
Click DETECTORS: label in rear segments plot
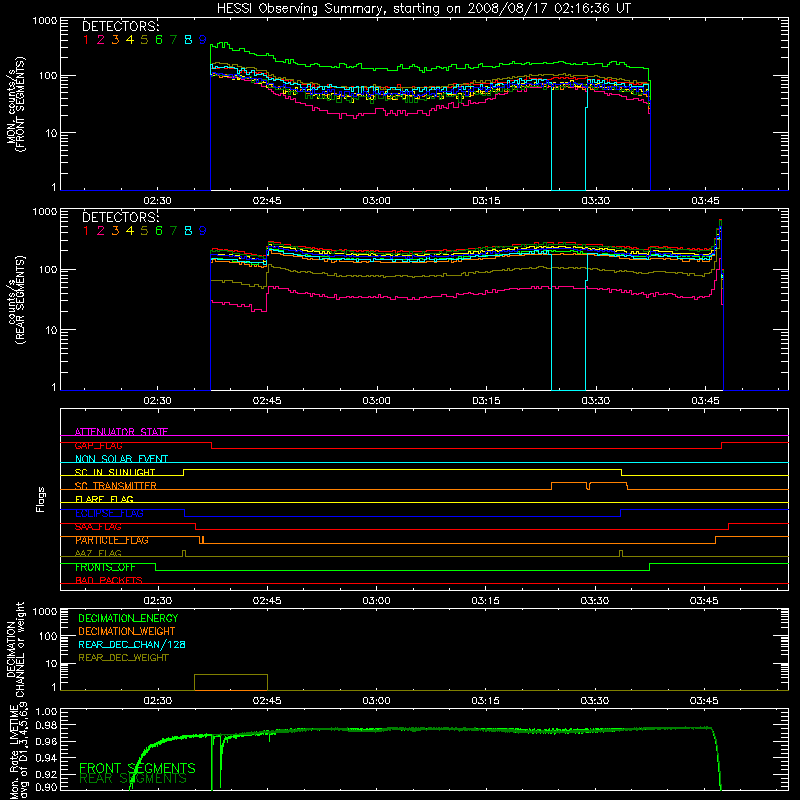(120, 218)
